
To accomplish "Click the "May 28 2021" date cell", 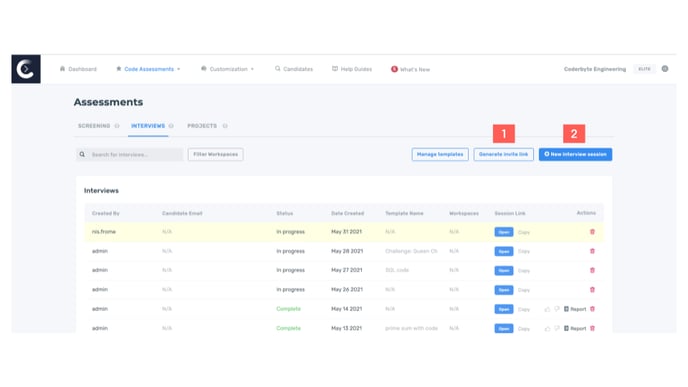I will (347, 251).
